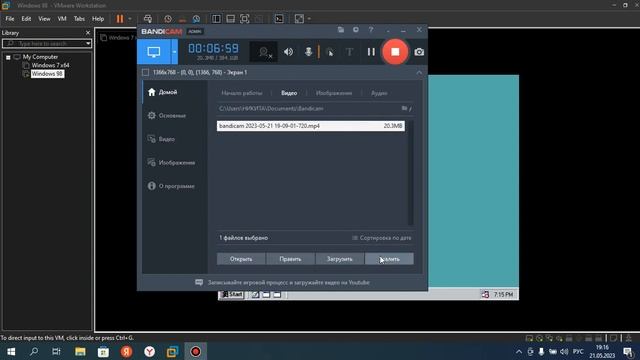The width and height of the screenshot is (640, 360).
Task: Open the stretch guest dropdown arrow
Action: click(x=309, y=19)
